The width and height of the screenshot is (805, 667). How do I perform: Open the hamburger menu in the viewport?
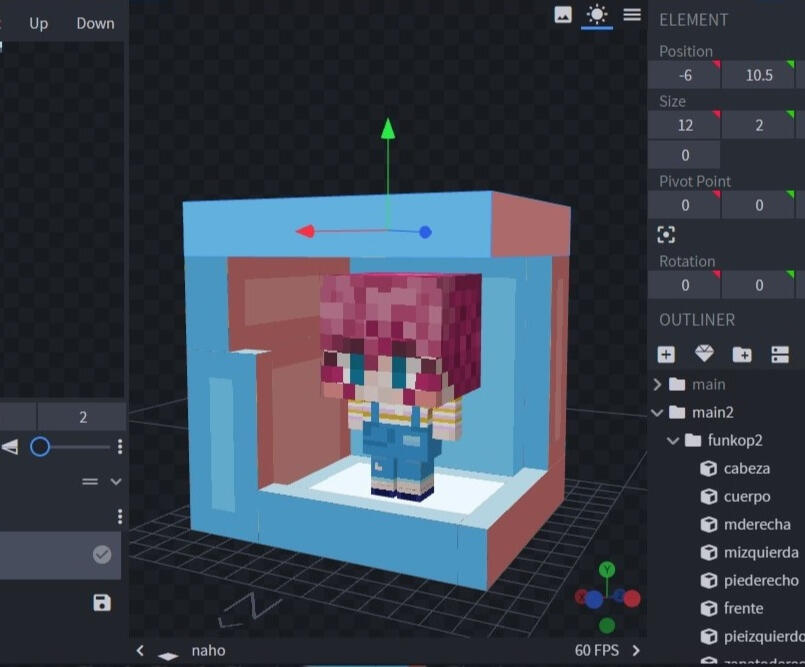click(632, 14)
